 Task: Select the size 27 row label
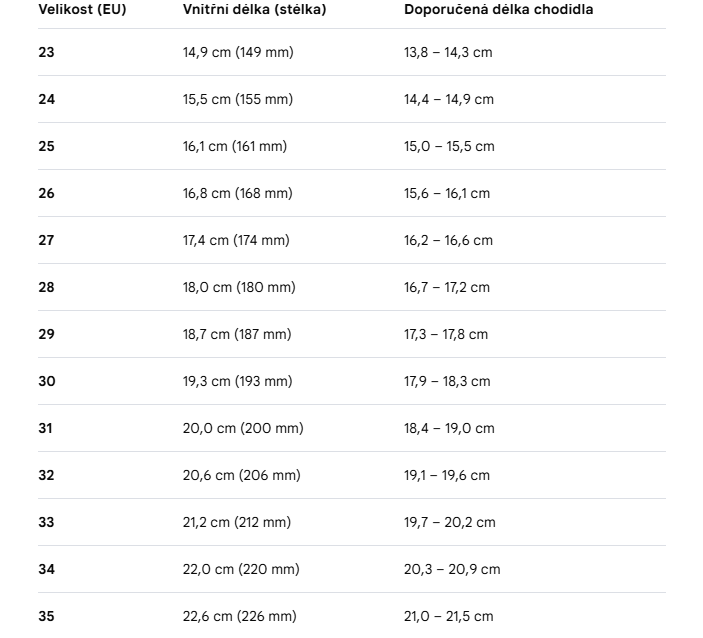[x=46, y=240]
